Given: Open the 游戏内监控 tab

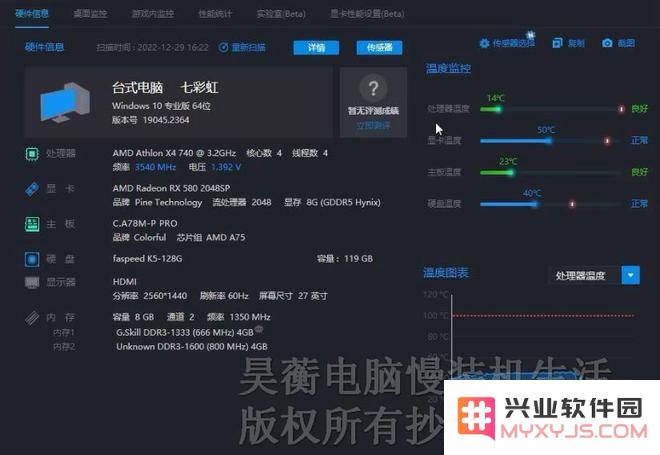Looking at the screenshot, I should point(152,14).
